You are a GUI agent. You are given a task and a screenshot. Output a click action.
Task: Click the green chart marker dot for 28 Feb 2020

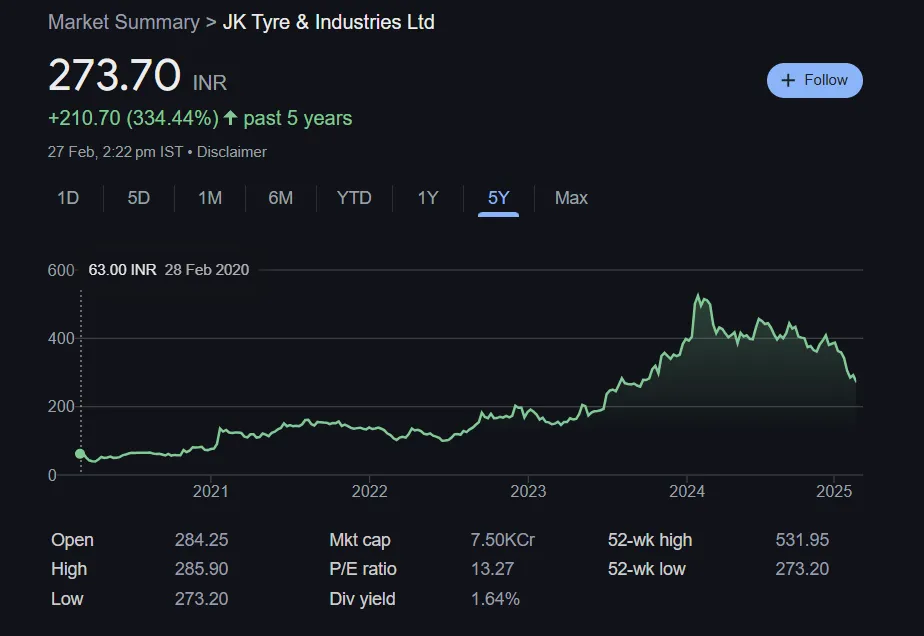click(80, 454)
